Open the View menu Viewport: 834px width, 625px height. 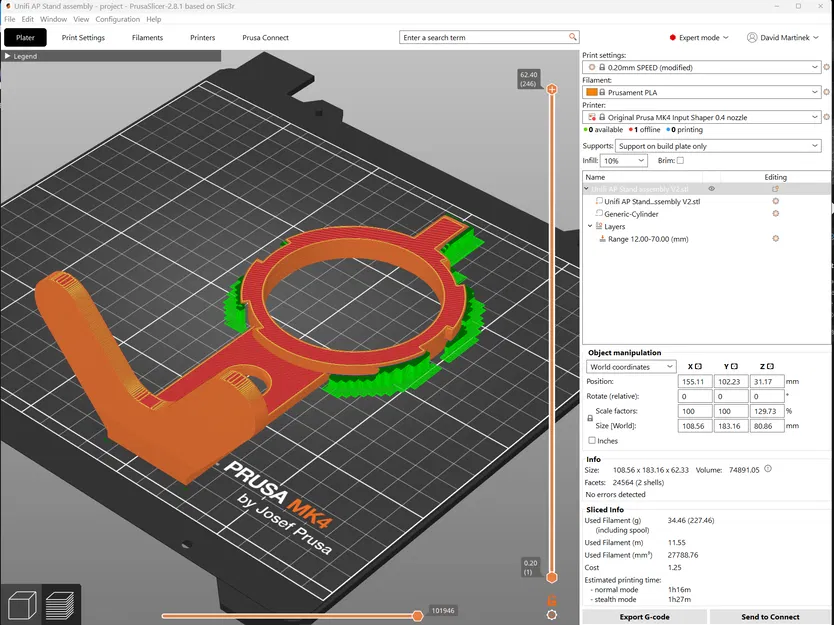(81, 19)
